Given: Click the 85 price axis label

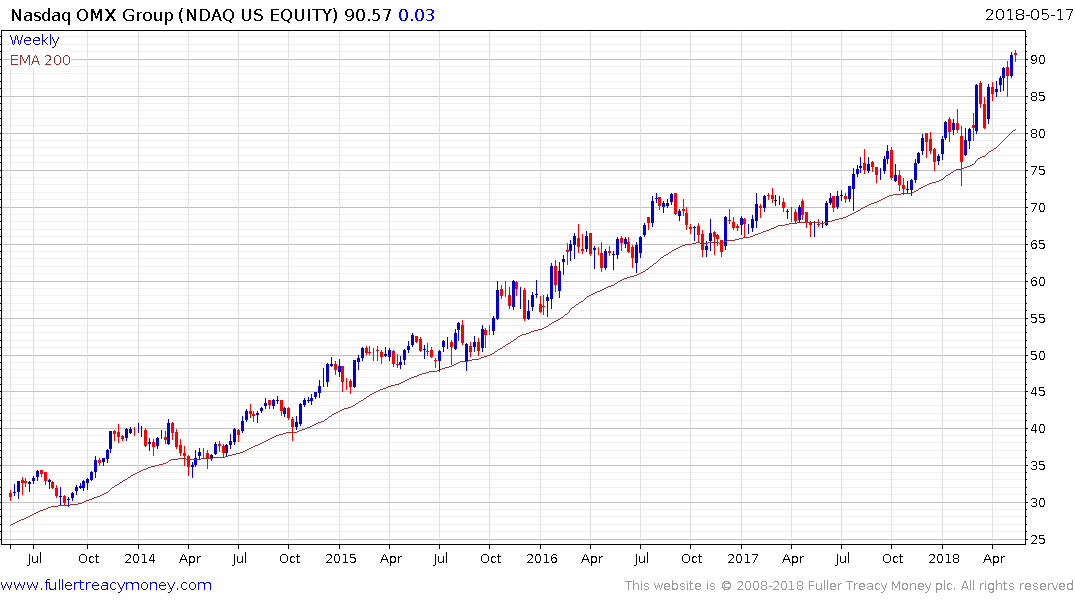Looking at the screenshot, I should point(1038,97).
